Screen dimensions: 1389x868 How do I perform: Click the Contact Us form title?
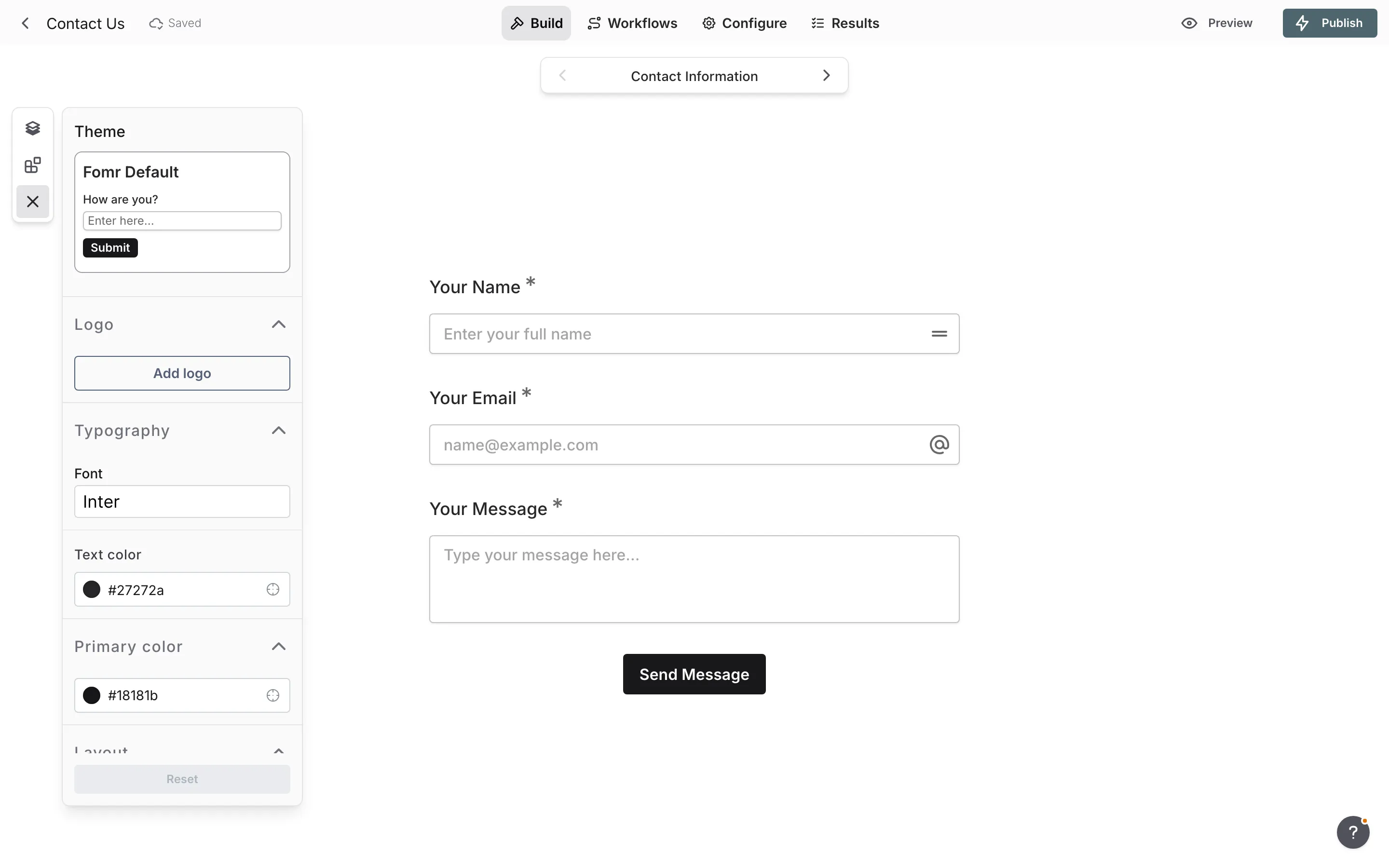(85, 24)
